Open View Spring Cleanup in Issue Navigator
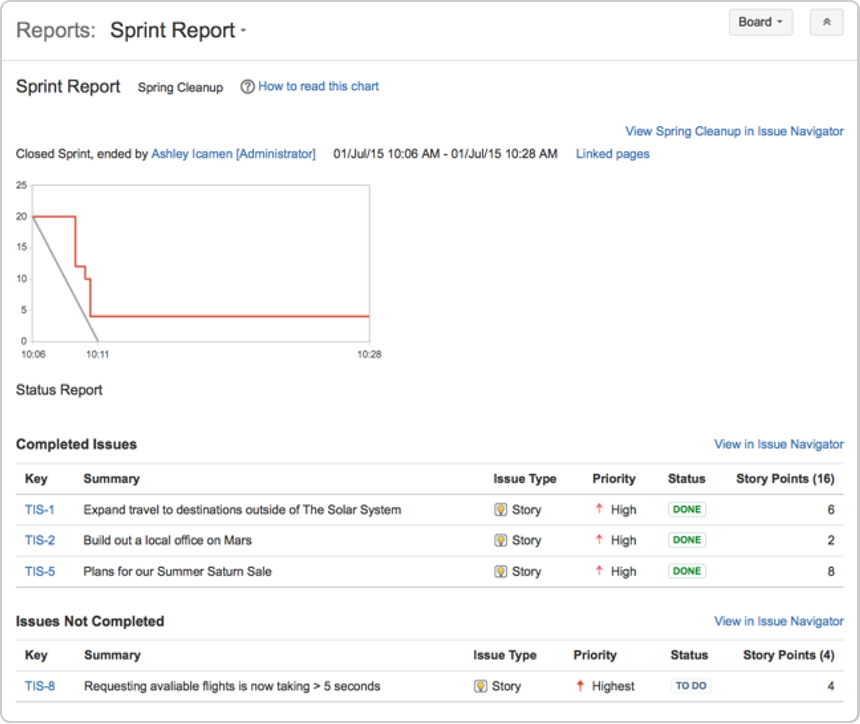This screenshot has height=724, width=860. (734, 131)
